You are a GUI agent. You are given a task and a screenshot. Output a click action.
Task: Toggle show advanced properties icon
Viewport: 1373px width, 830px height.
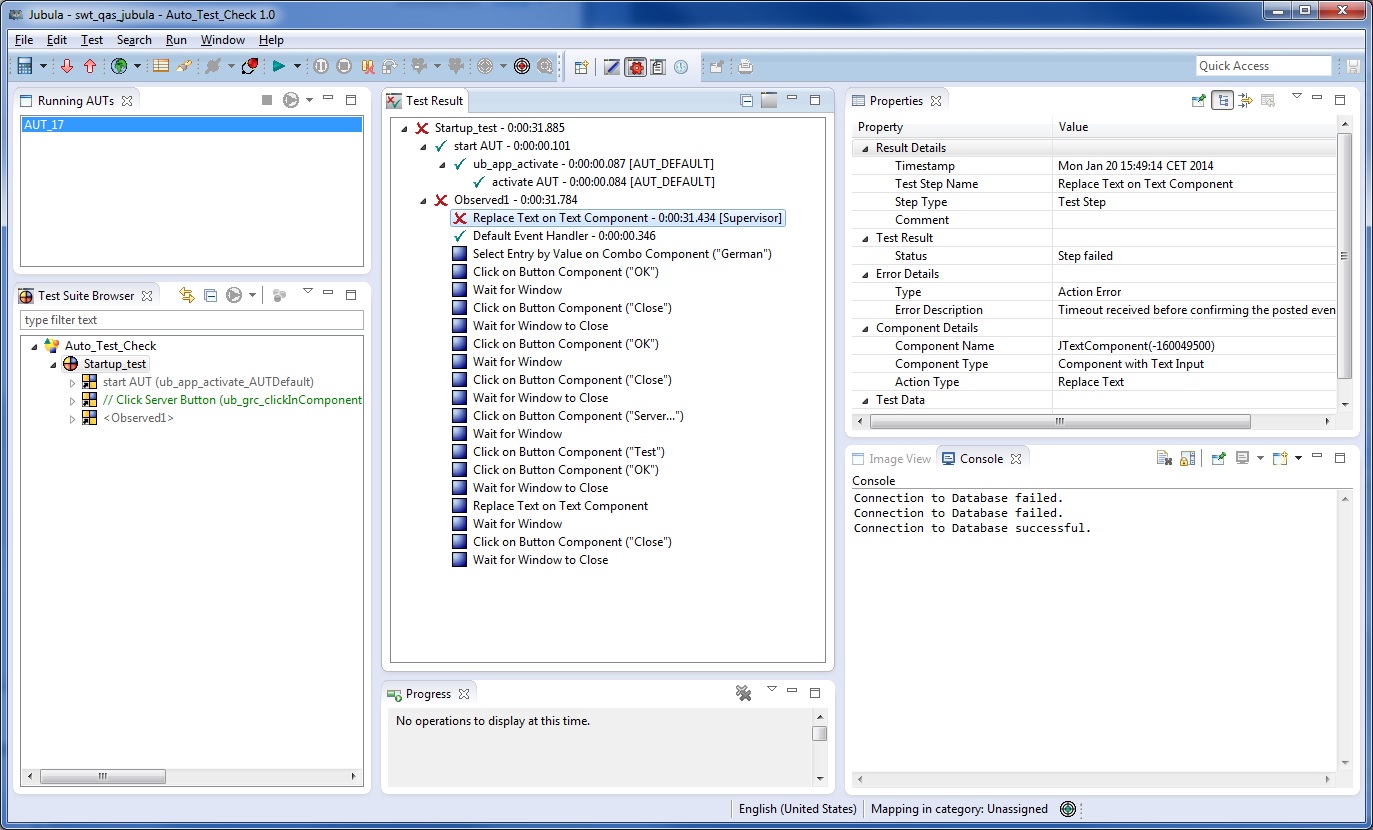coord(1245,100)
